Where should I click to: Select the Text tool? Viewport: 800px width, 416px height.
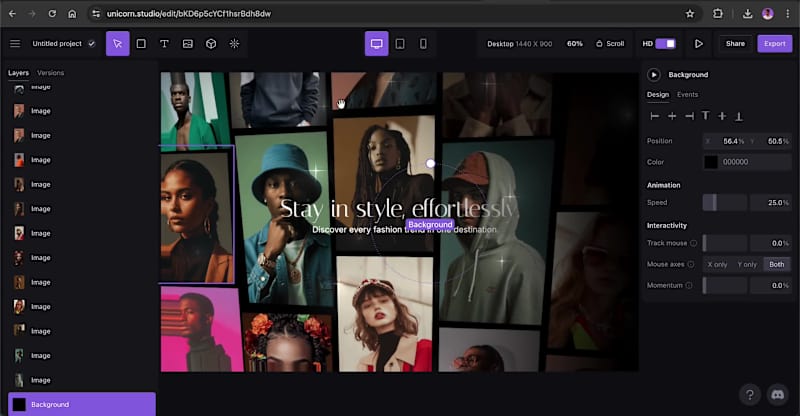tap(164, 44)
